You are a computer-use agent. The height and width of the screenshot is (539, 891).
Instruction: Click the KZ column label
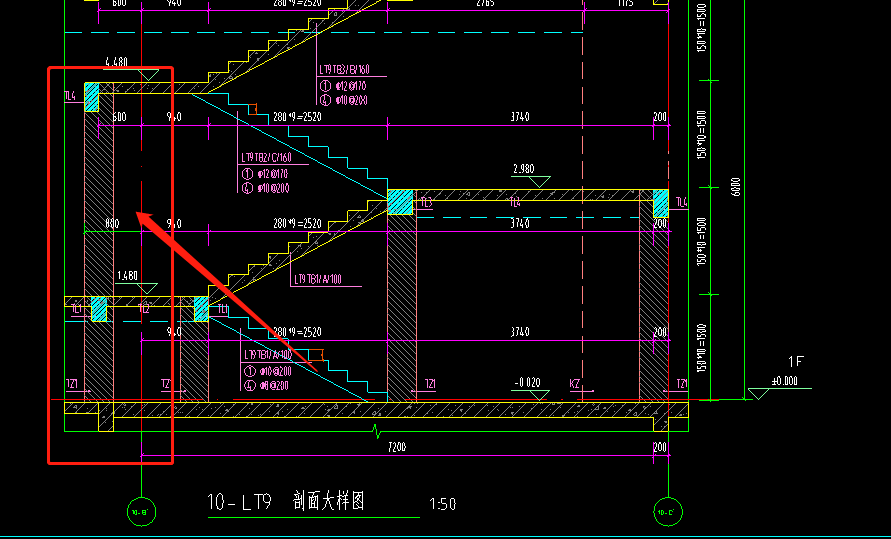coord(574,384)
